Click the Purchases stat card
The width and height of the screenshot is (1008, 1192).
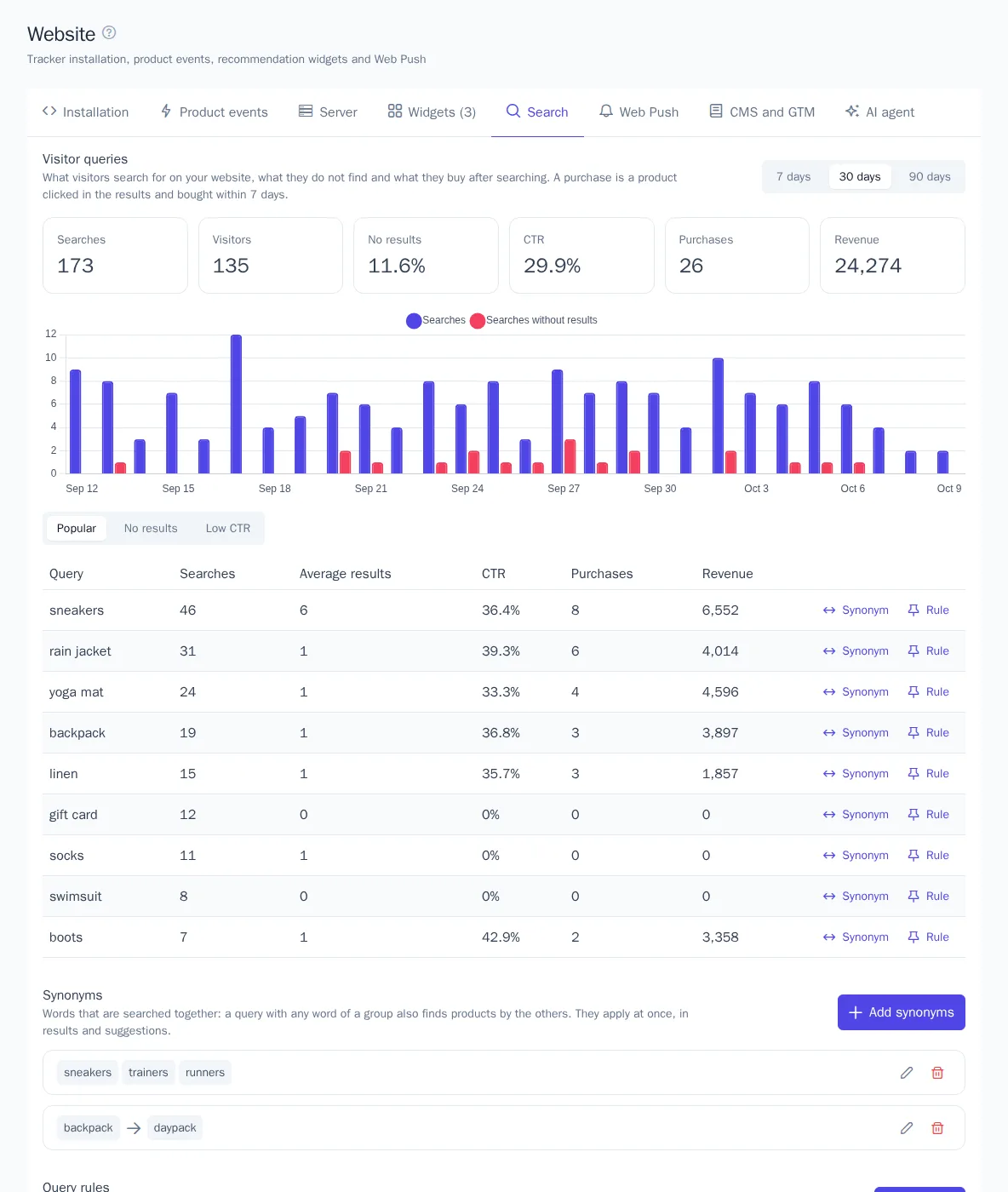click(x=737, y=255)
